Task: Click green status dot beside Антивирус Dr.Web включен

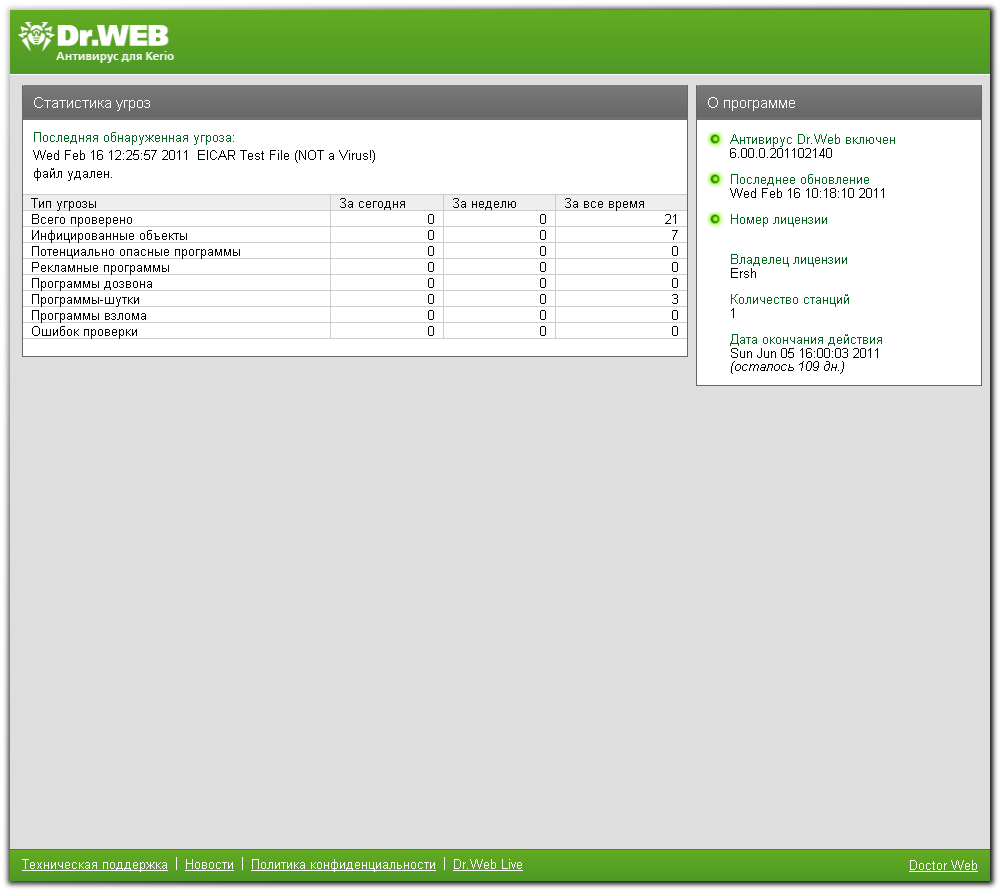Action: pos(715,139)
